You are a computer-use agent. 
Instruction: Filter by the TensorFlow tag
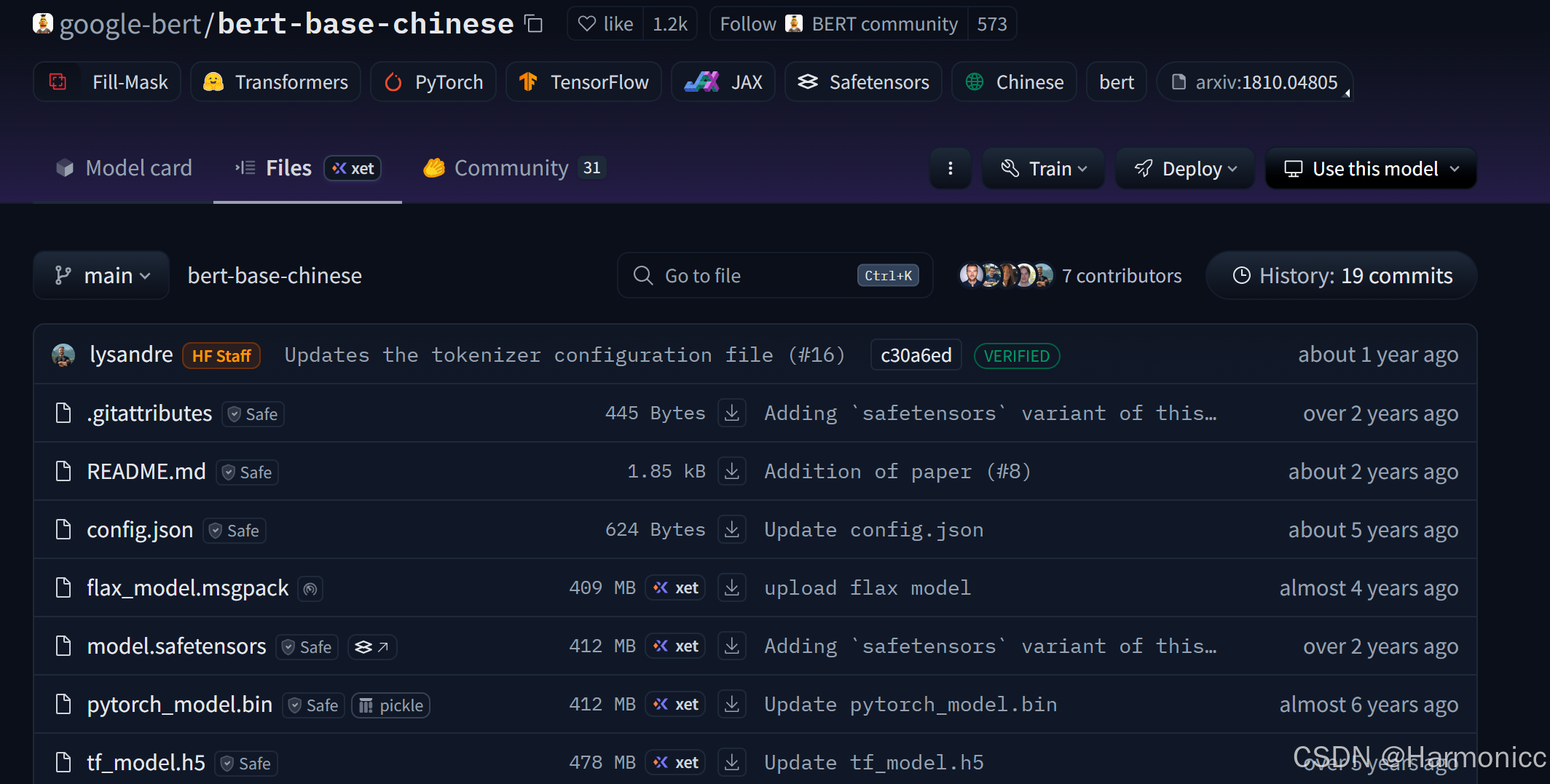coord(583,82)
